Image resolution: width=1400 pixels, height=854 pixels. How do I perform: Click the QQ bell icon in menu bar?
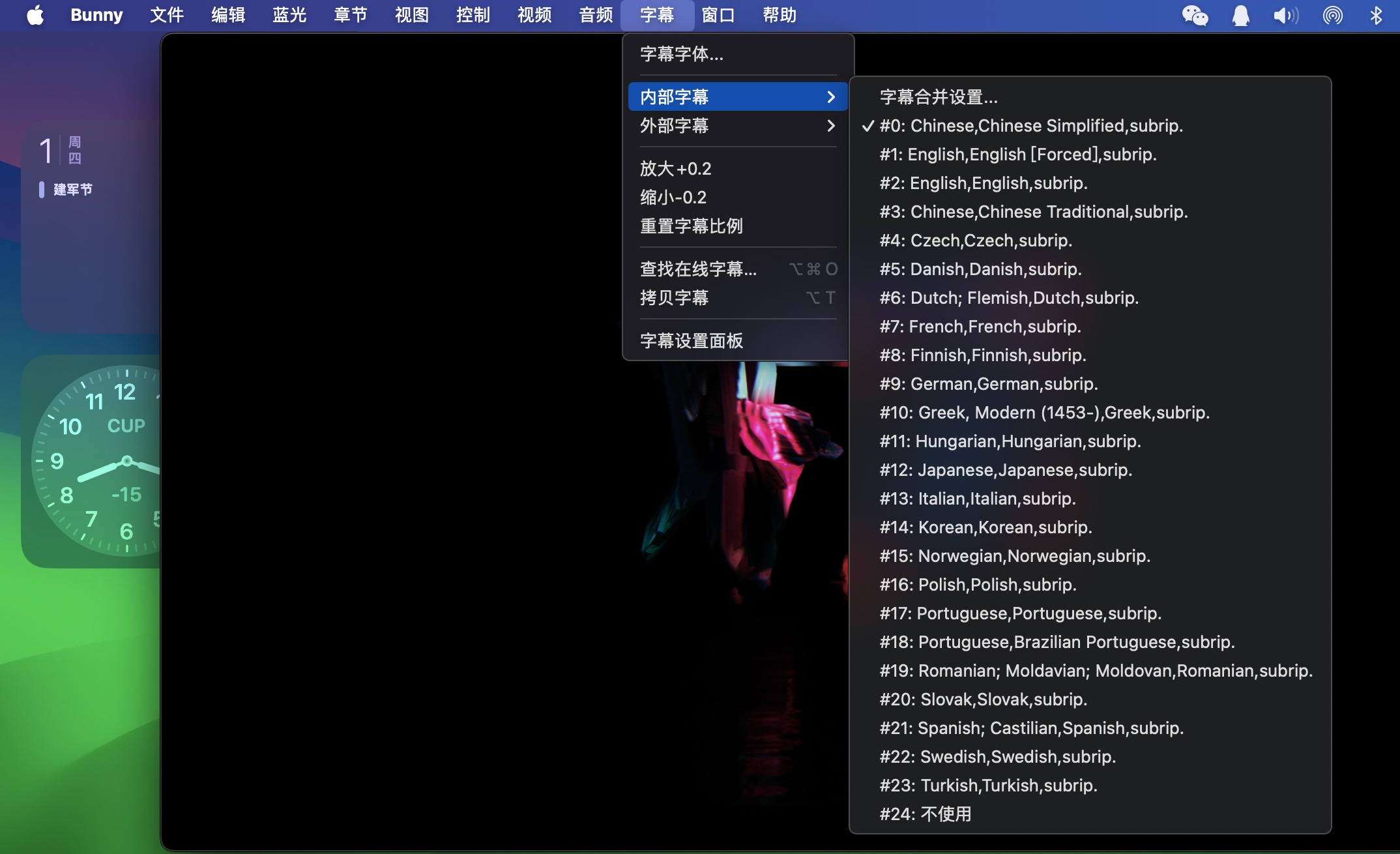click(x=1240, y=15)
